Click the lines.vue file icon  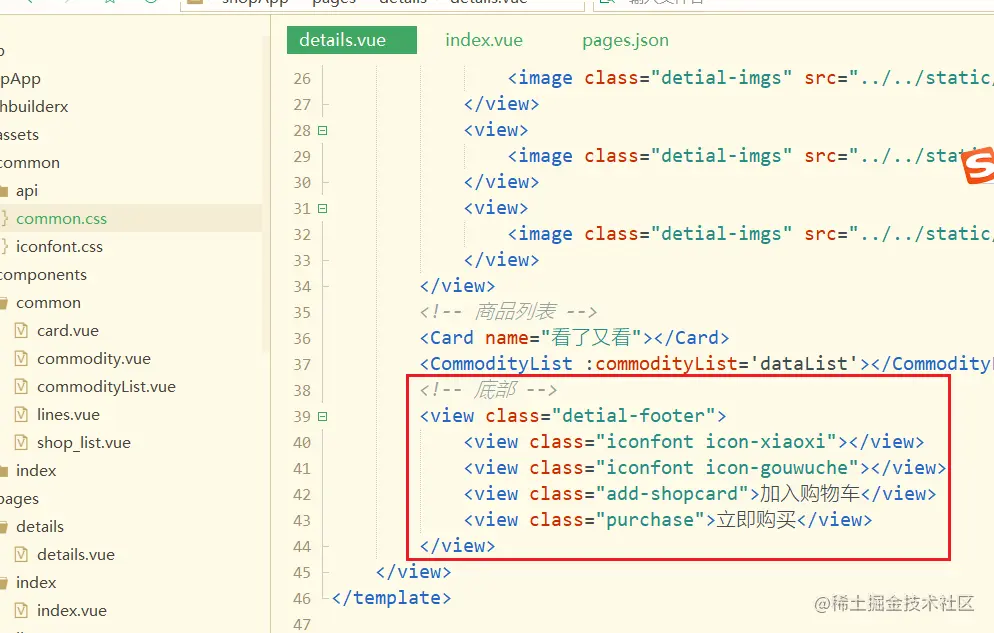click(x=22, y=414)
